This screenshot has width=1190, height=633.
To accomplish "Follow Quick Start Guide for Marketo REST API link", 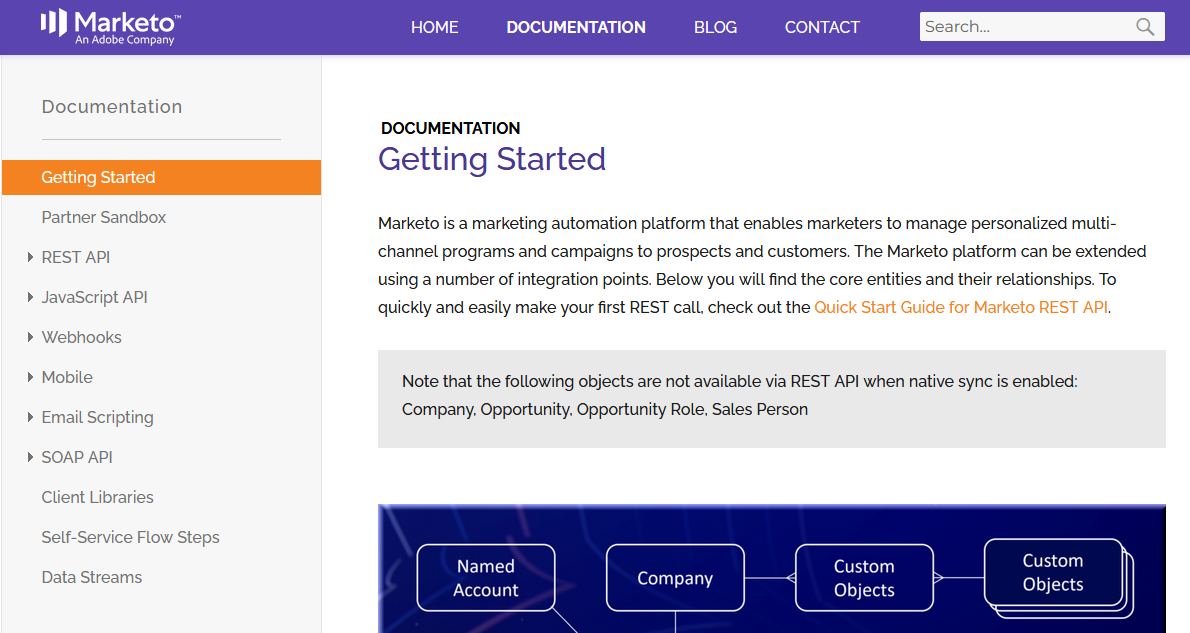I will point(961,307).
